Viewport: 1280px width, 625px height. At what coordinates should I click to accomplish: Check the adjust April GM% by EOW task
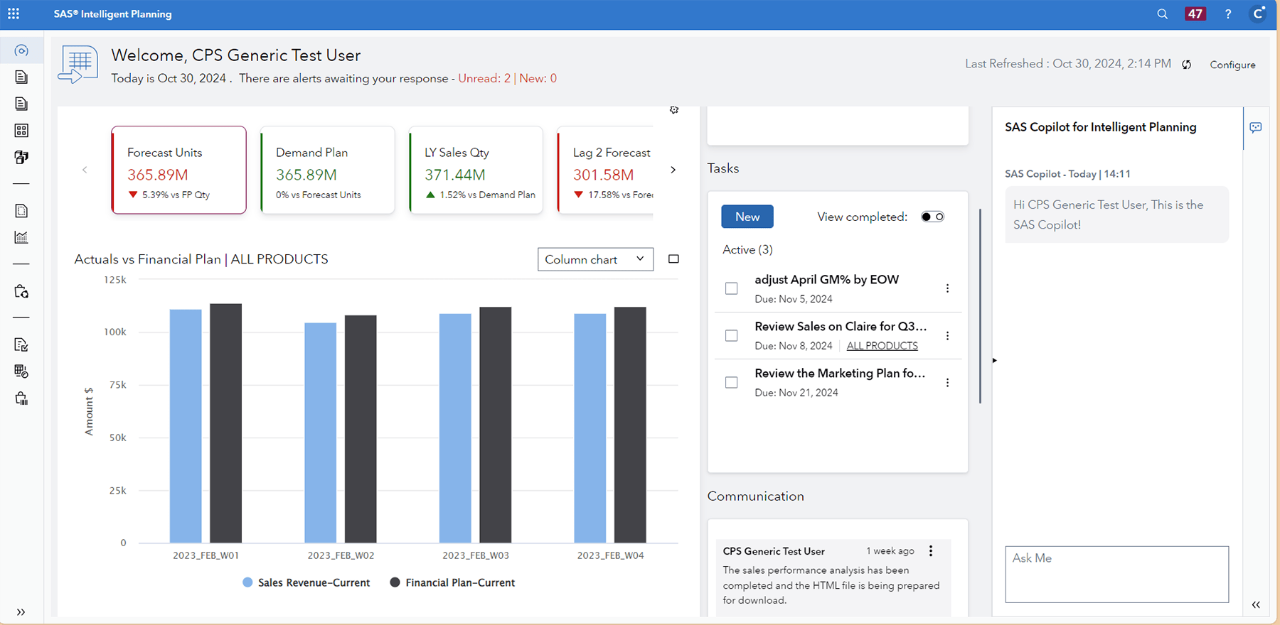click(731, 288)
